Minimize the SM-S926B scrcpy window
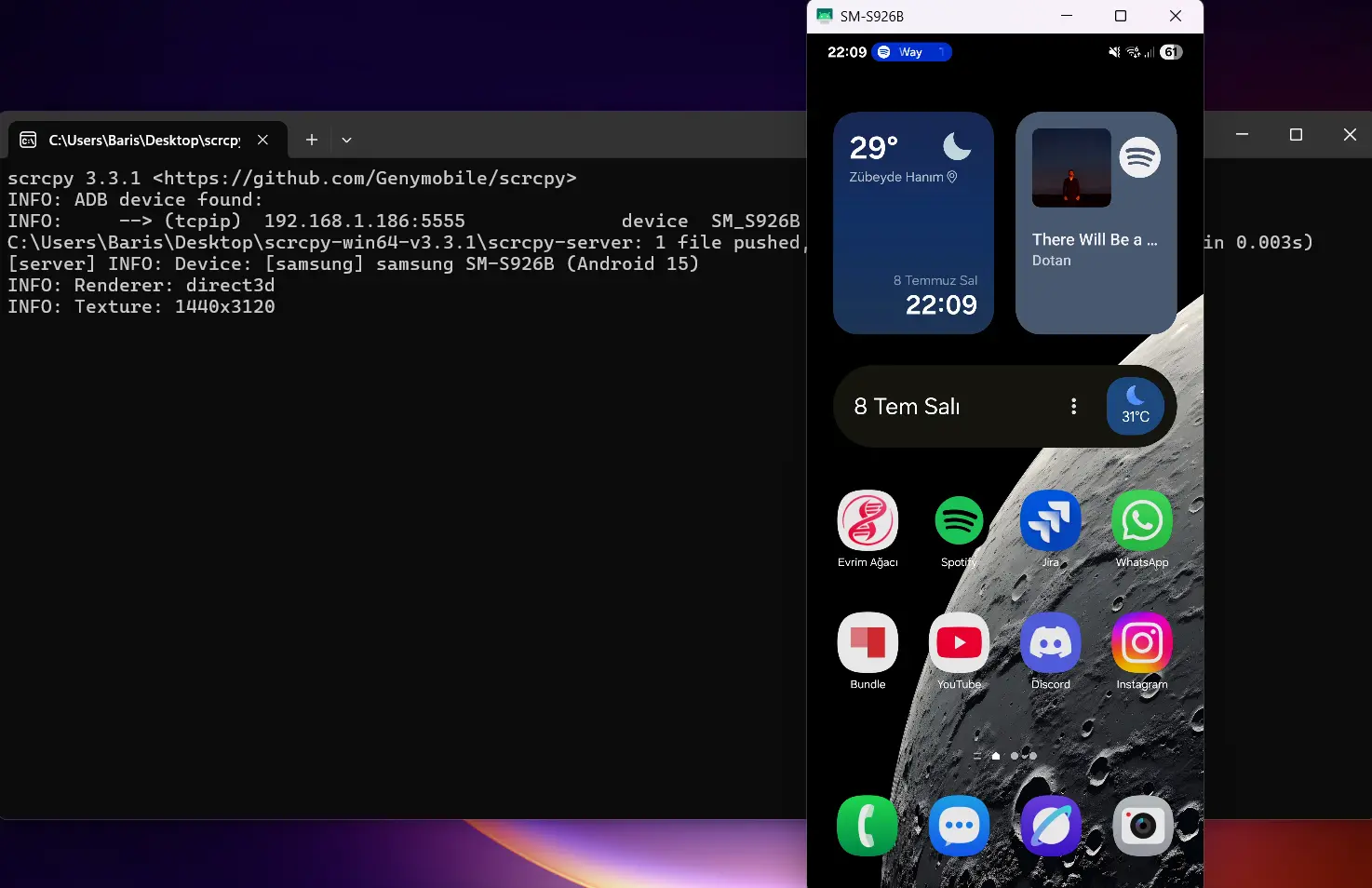 pos(1067,16)
